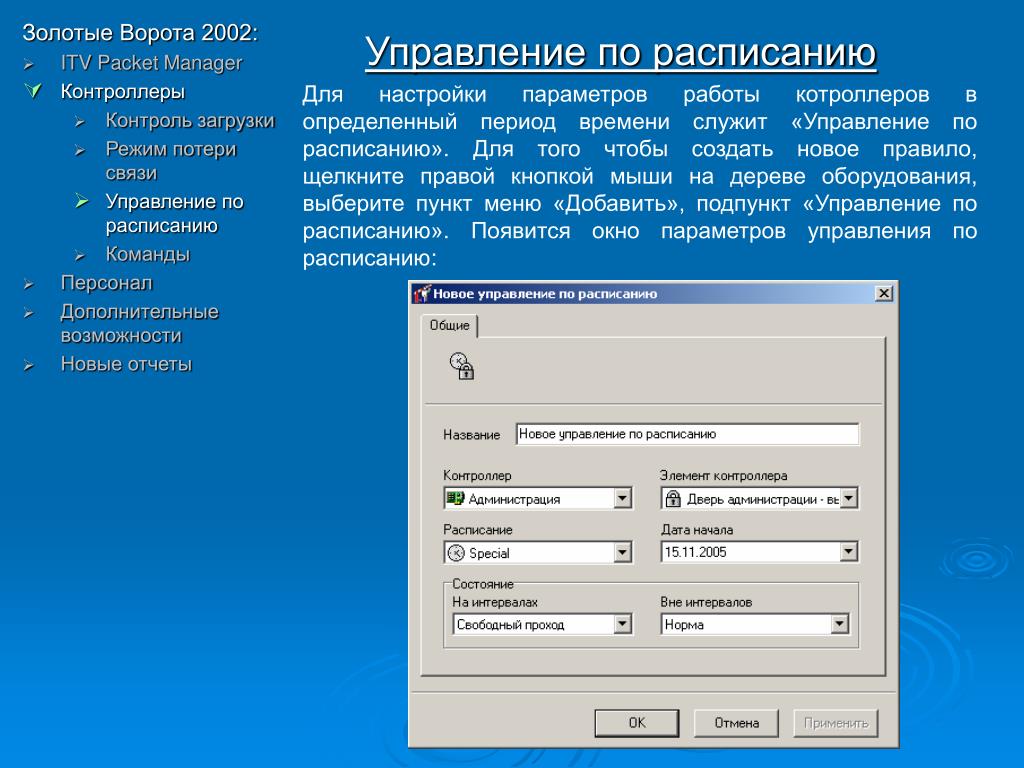The image size is (1024, 768).
Task: Select the Общие tab
Action: click(x=449, y=325)
